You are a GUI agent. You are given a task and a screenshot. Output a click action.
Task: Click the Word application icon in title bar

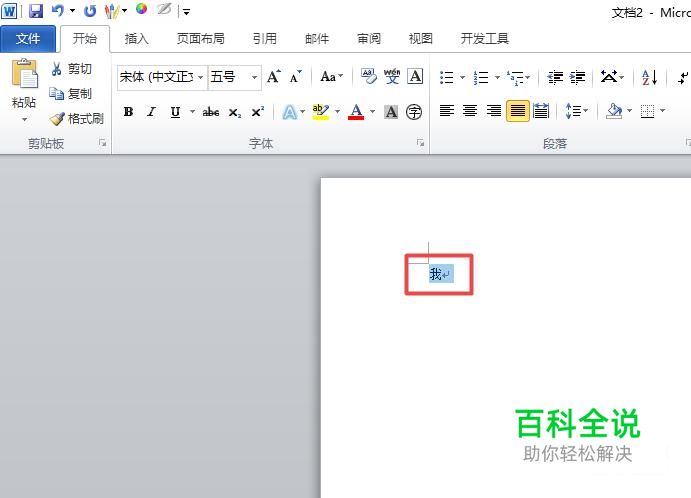9,11
